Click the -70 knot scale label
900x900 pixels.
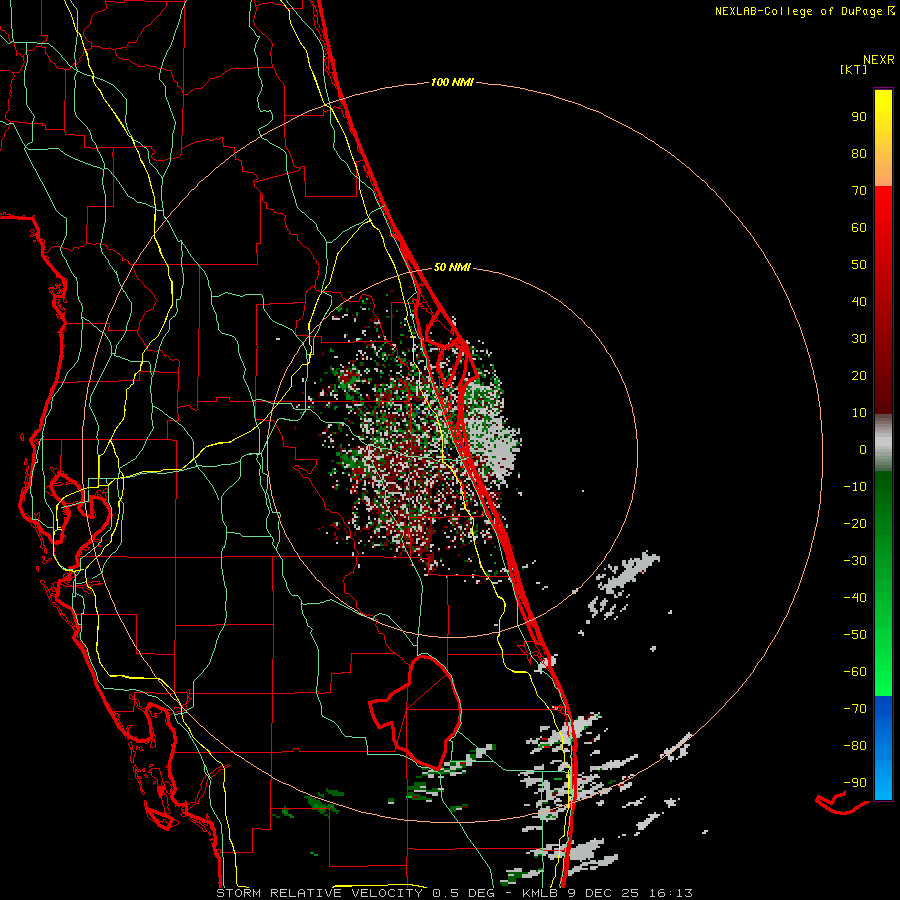(855, 709)
